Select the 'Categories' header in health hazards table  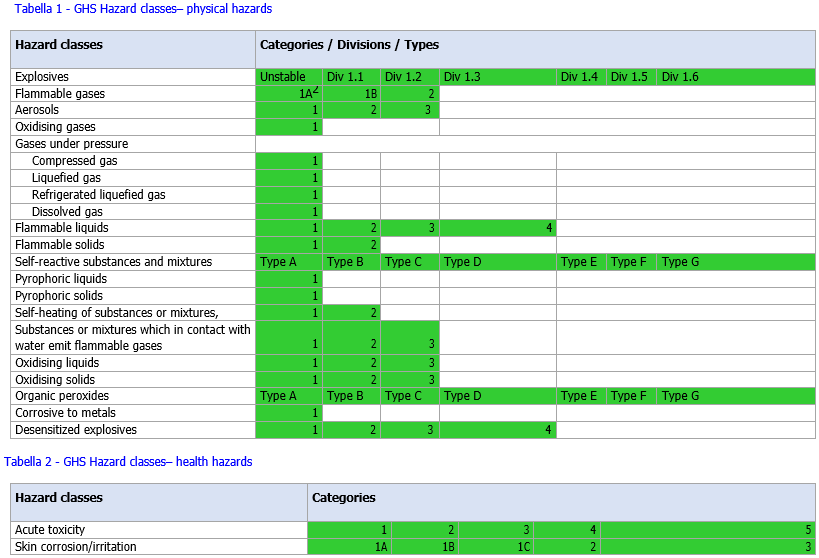[x=344, y=497]
